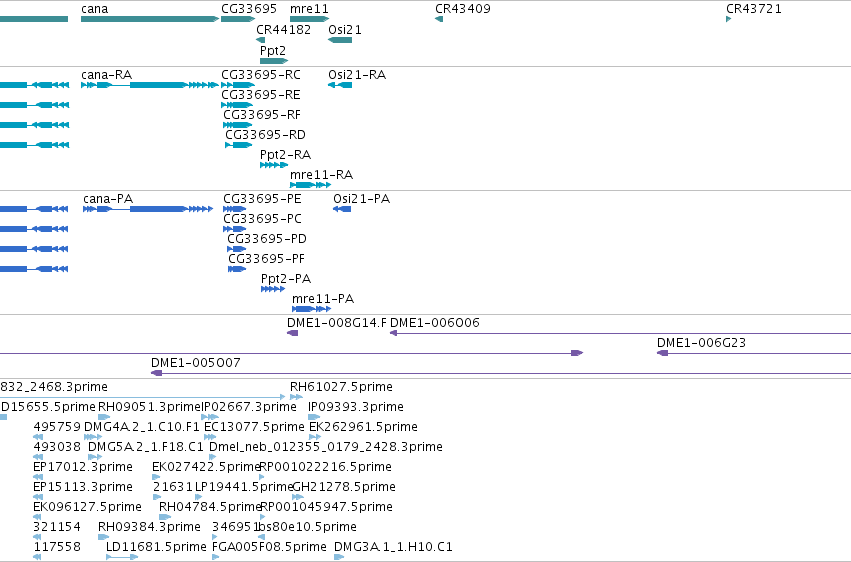The width and height of the screenshot is (851, 562).
Task: Select the cana-PA protein label
Action: tap(108, 199)
